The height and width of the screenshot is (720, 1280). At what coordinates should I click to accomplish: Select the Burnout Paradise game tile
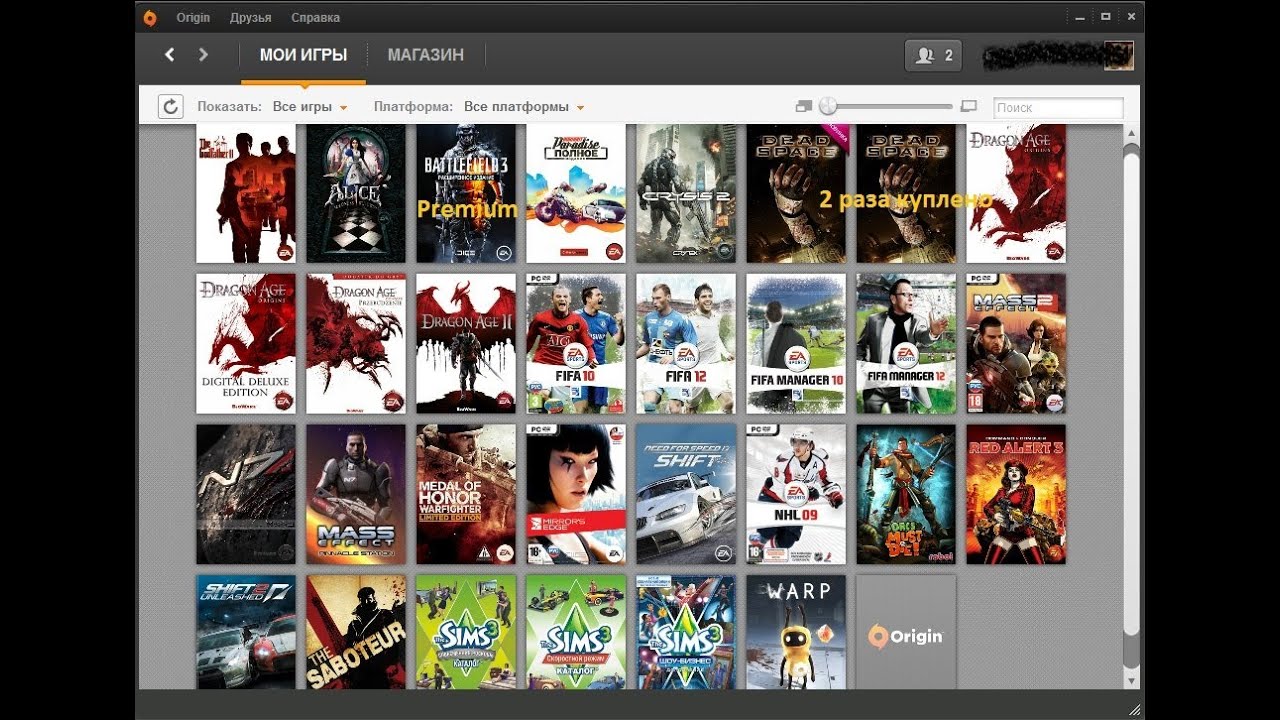(x=576, y=193)
